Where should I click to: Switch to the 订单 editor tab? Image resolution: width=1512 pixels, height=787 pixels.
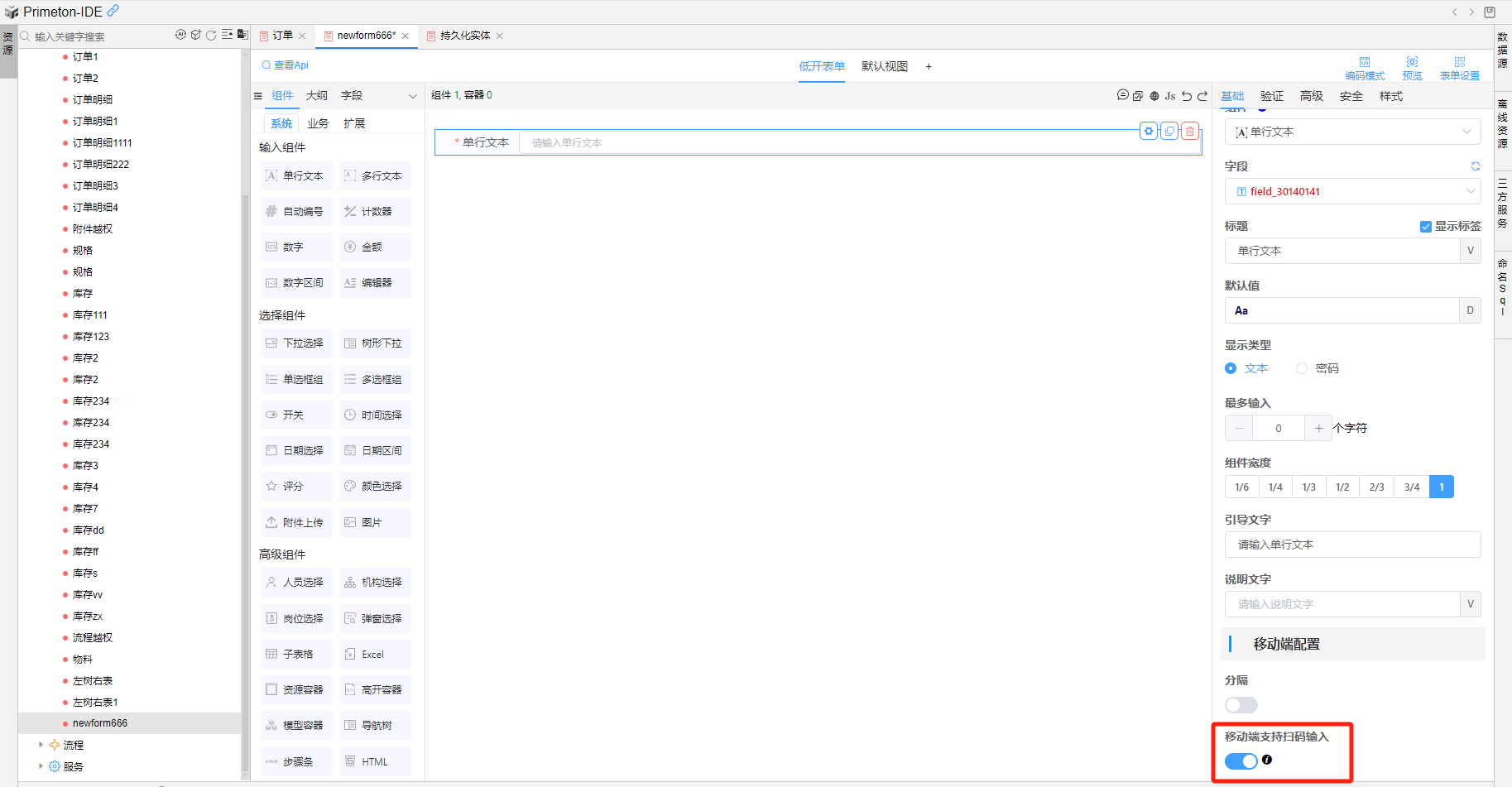(283, 36)
